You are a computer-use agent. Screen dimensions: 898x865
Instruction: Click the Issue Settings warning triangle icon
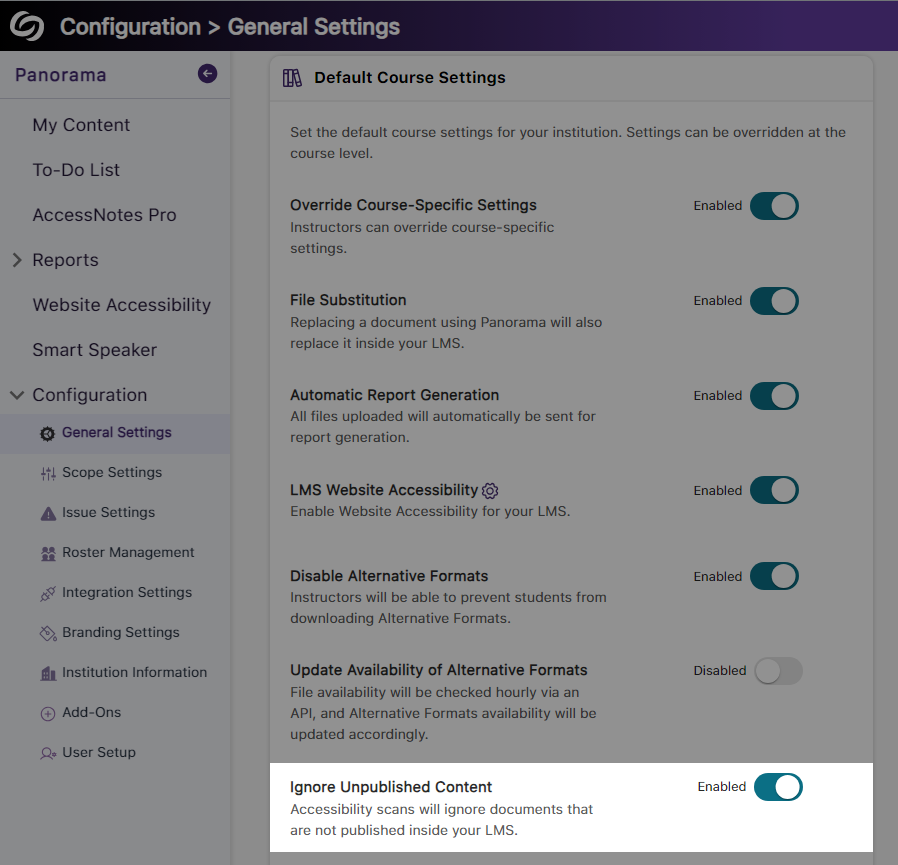coord(47,513)
